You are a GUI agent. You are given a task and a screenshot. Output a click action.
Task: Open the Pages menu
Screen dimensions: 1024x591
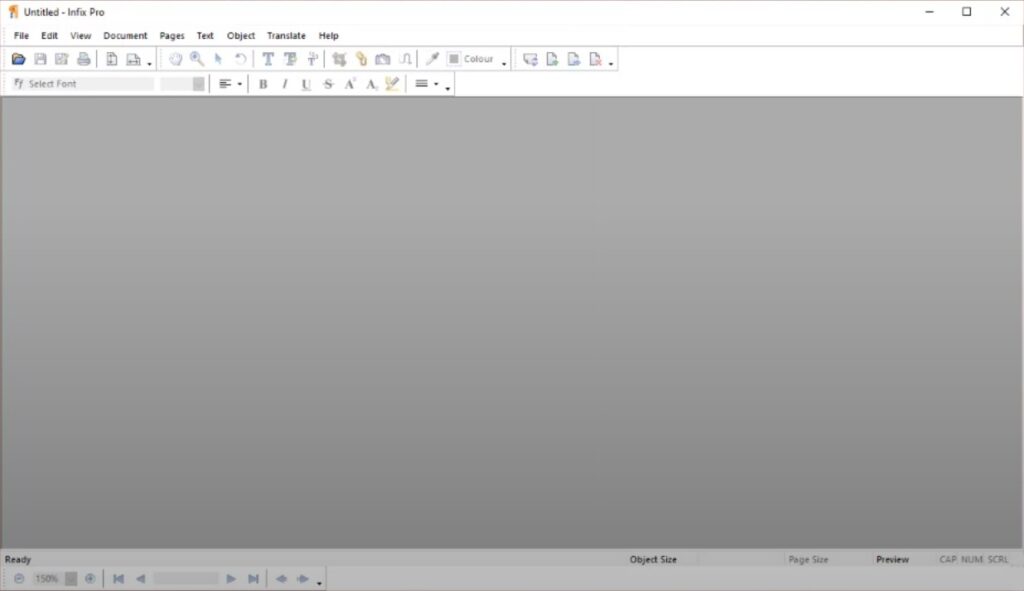172,36
